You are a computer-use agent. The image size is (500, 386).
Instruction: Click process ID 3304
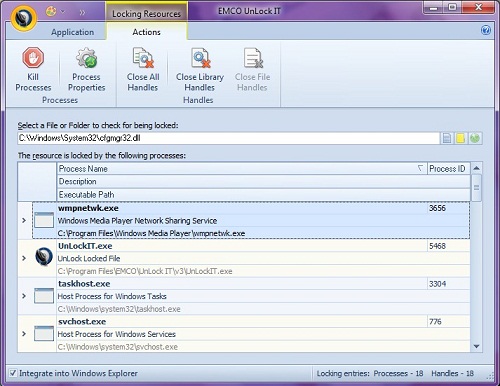(437, 284)
